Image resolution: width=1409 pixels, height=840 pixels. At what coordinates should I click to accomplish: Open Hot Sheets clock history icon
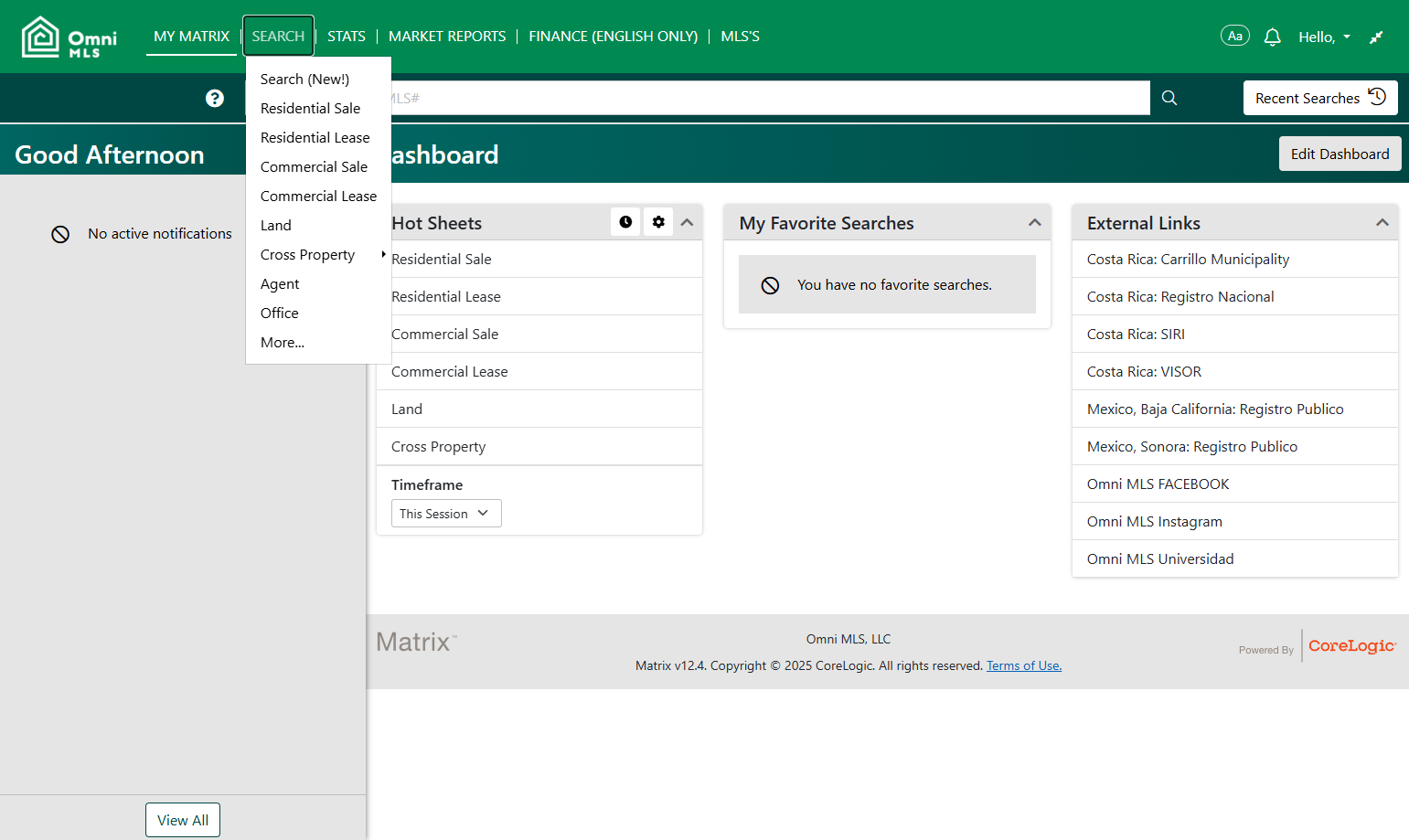pyautogui.click(x=625, y=222)
